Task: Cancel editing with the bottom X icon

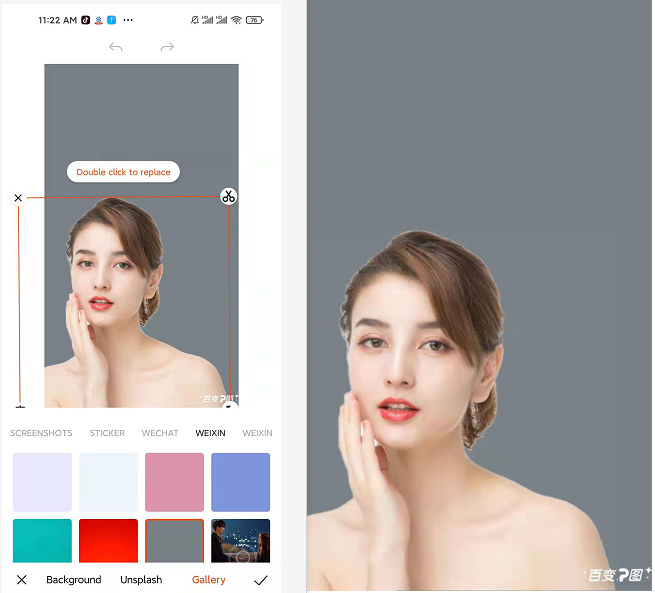Action: (x=22, y=579)
